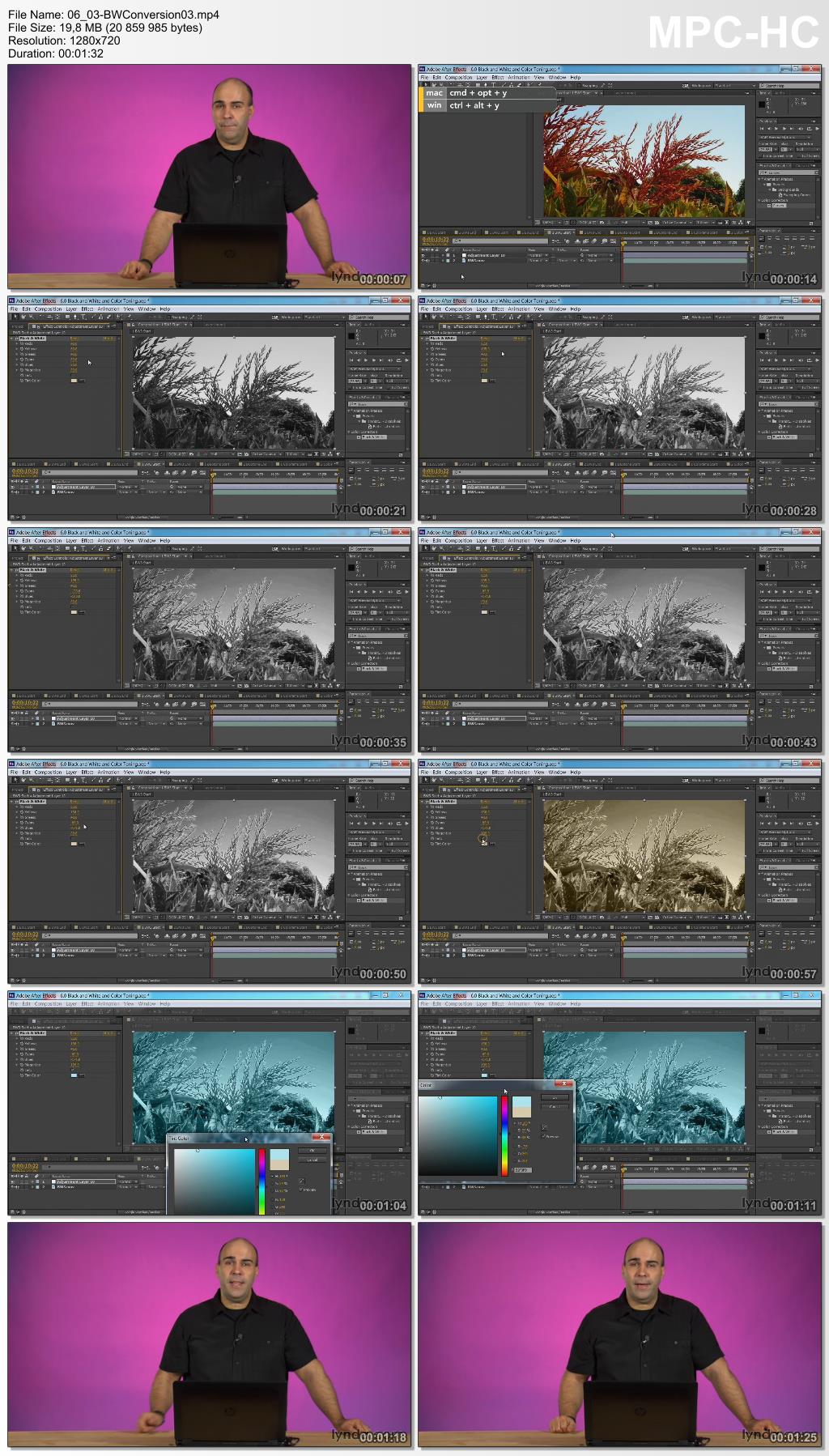Image resolution: width=829 pixels, height=1456 pixels.
Task: Select the grayscale frame stamped 00:00:21
Action: click(209, 407)
